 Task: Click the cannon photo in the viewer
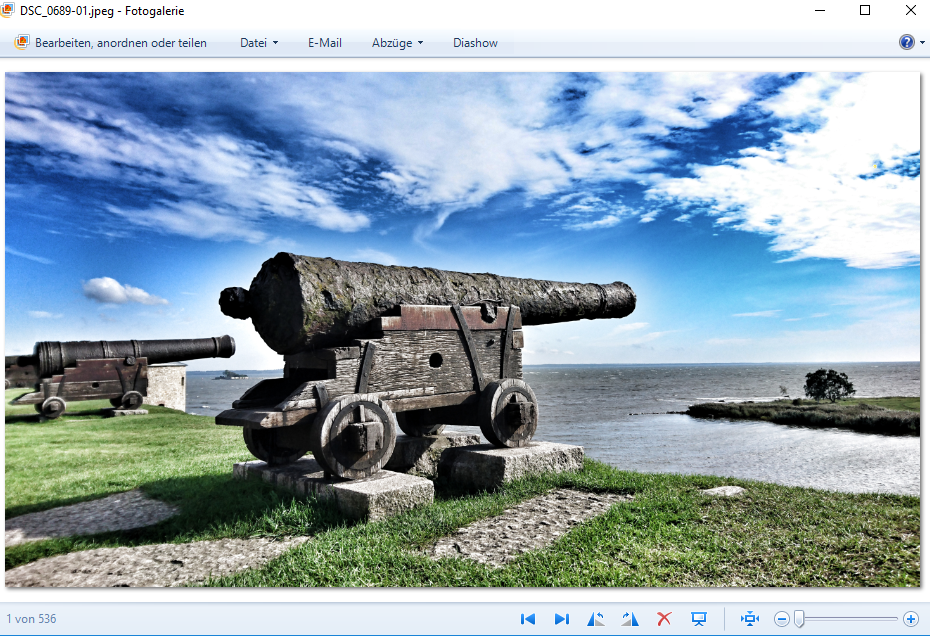pos(462,330)
